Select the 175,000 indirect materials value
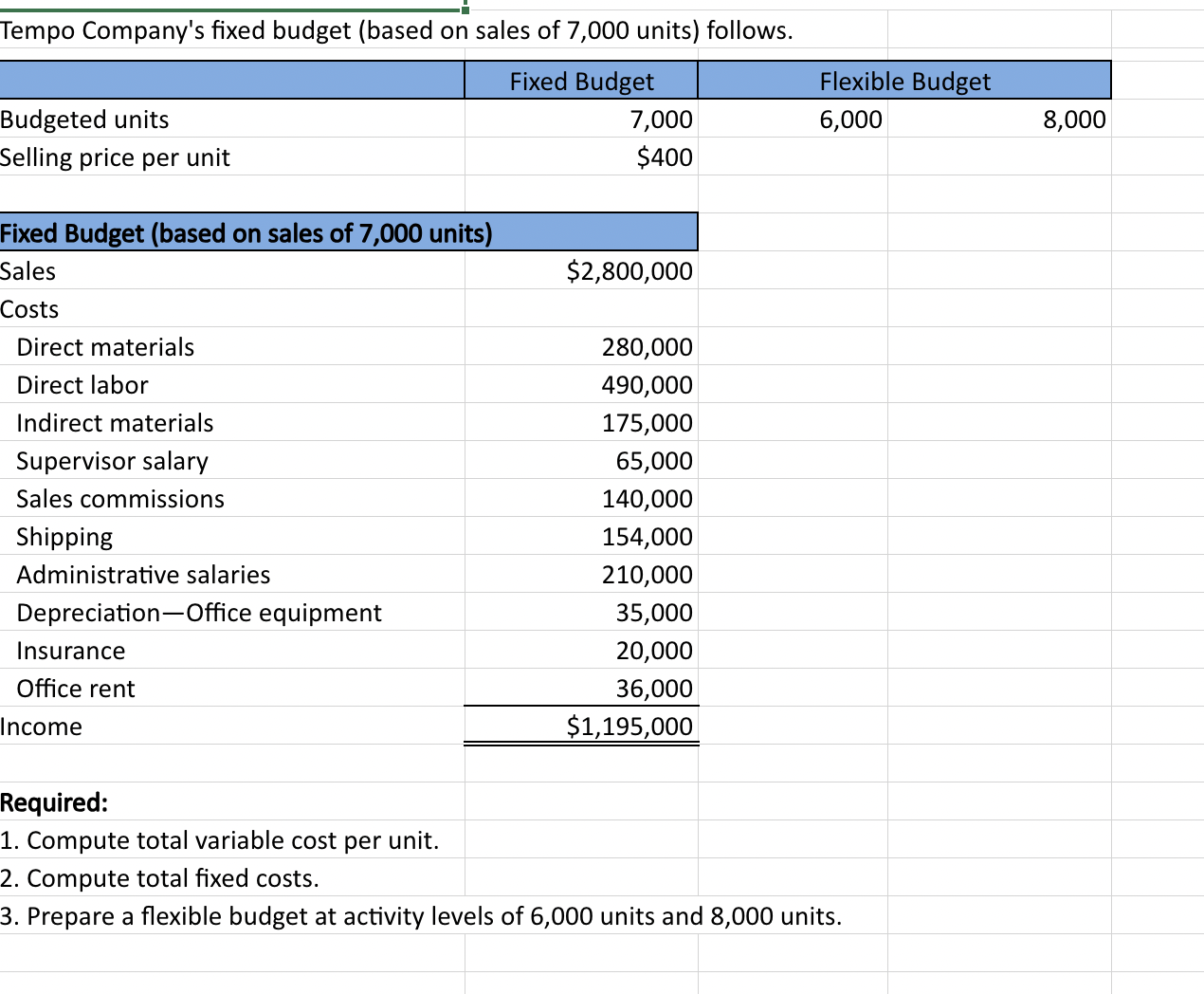 [581, 423]
